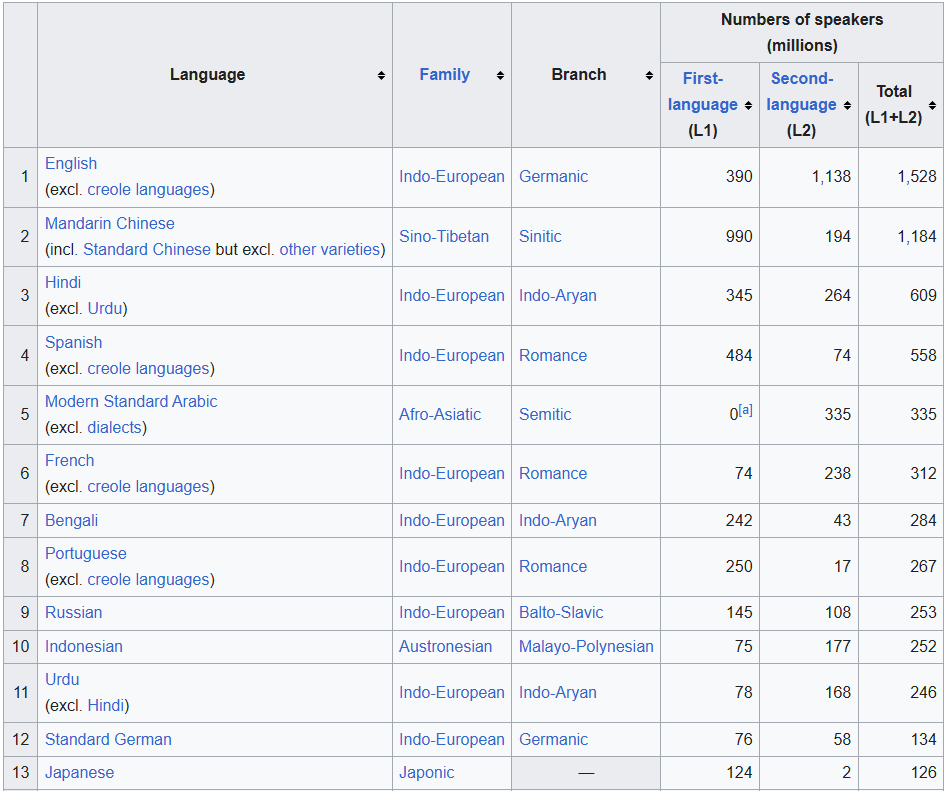Open the Hindi language link
This screenshot has height=791, width=945.
pos(63,282)
